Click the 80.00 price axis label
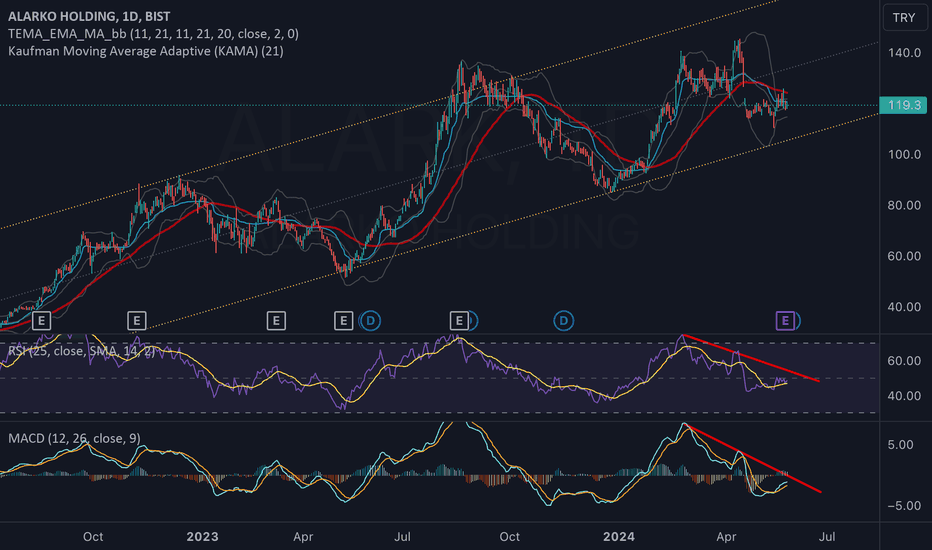The image size is (932, 550). 905,205
